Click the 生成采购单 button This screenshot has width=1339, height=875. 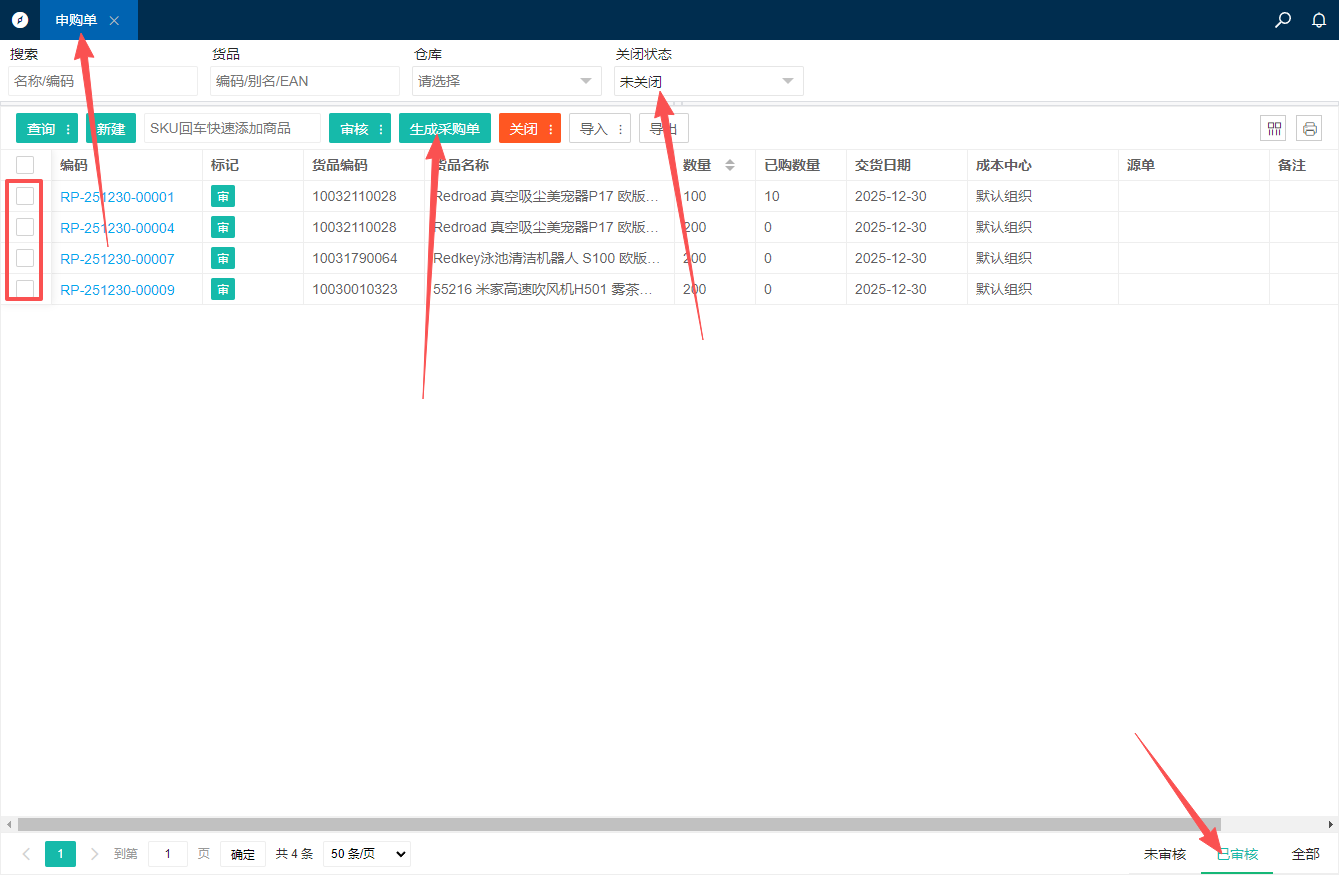[x=444, y=129]
